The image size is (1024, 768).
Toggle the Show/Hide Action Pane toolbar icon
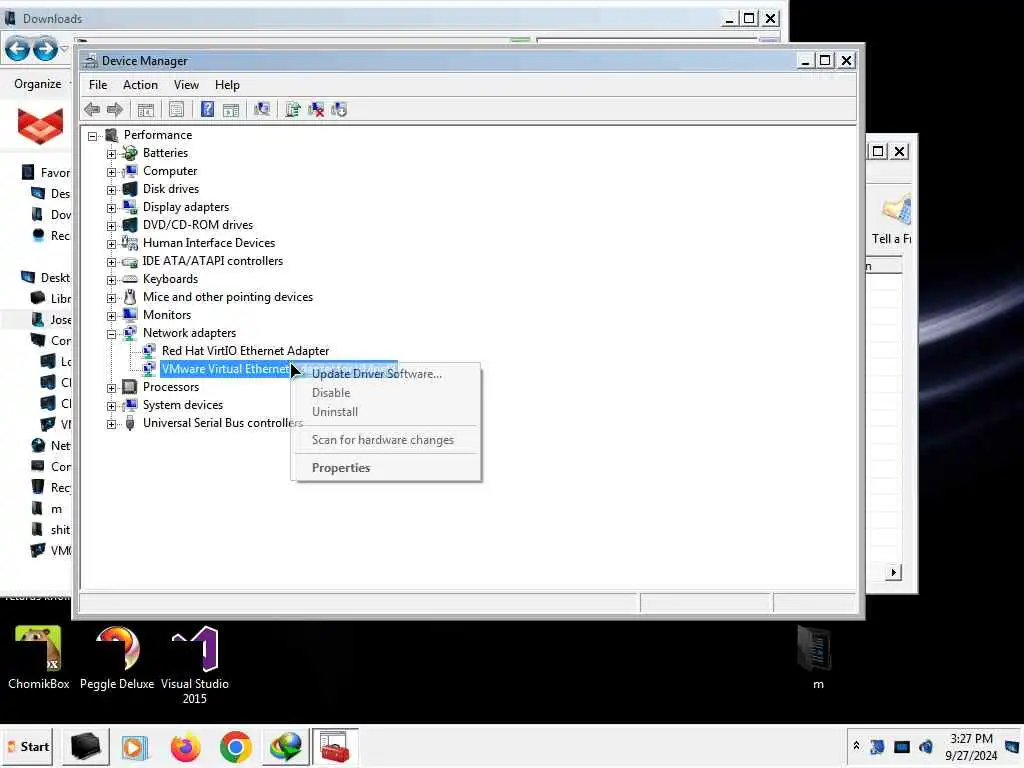click(231, 110)
